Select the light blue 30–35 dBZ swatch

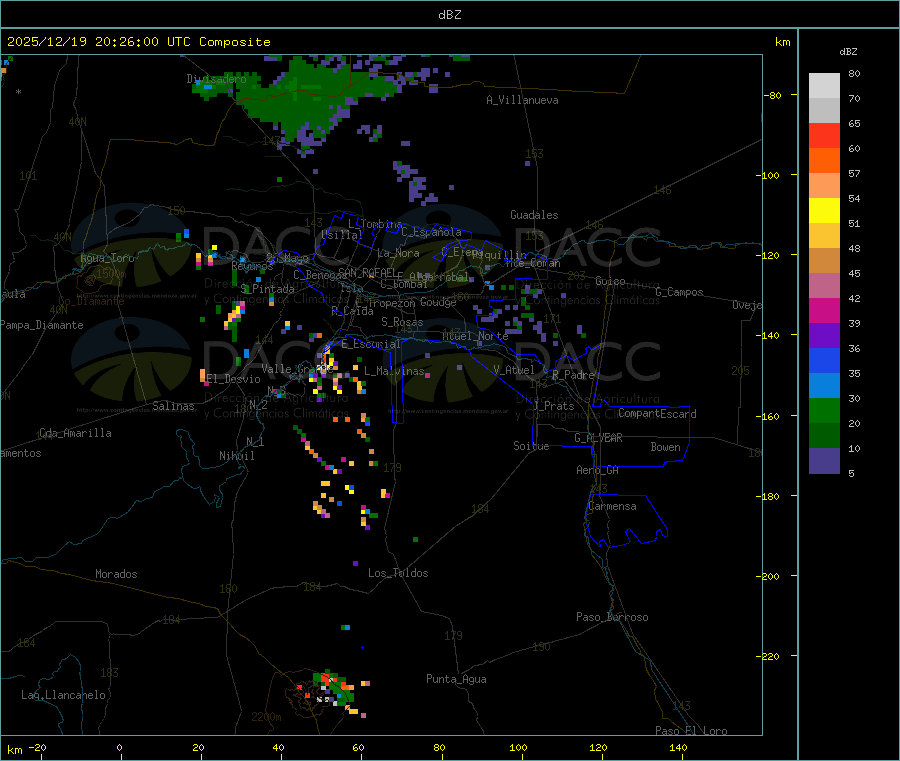[x=824, y=386]
